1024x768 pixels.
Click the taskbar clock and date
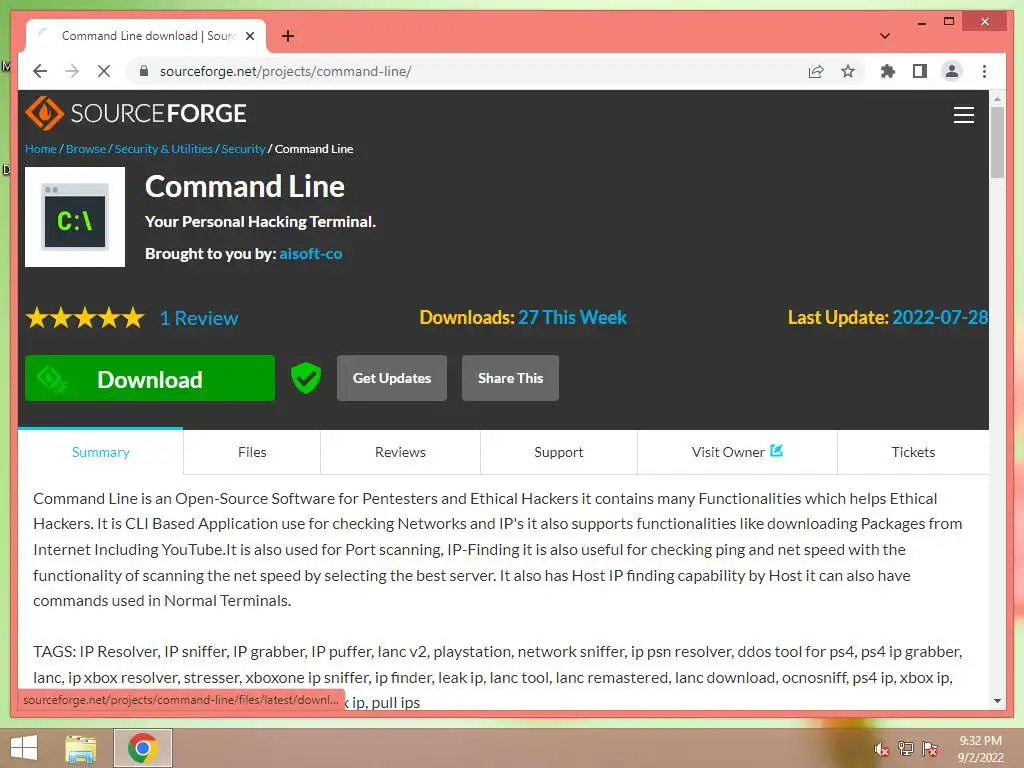point(980,749)
